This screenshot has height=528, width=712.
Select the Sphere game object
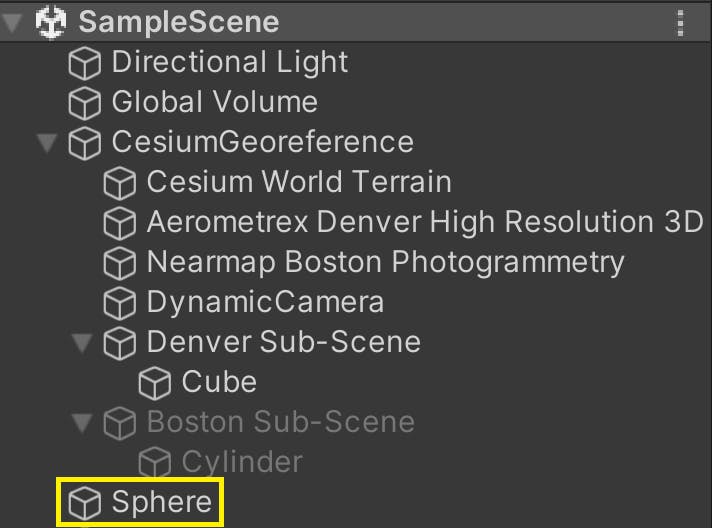(x=161, y=502)
